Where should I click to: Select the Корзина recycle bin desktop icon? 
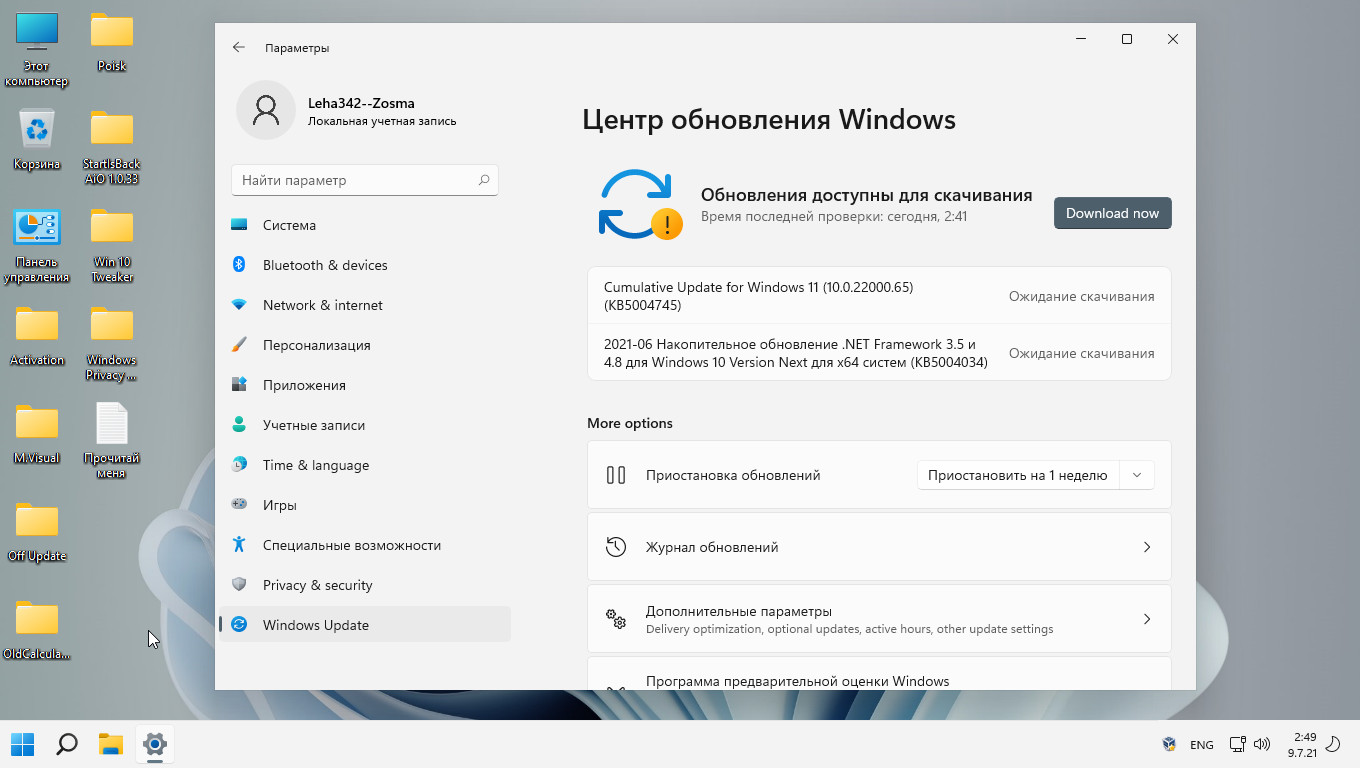[x=37, y=139]
